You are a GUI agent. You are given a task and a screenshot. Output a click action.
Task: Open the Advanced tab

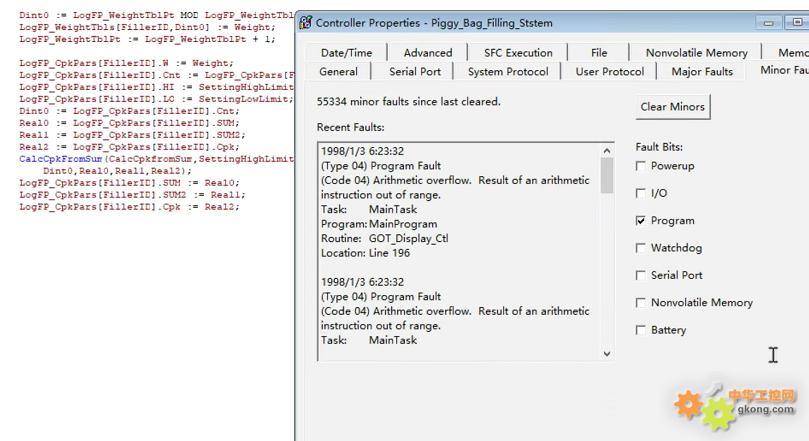click(427, 53)
